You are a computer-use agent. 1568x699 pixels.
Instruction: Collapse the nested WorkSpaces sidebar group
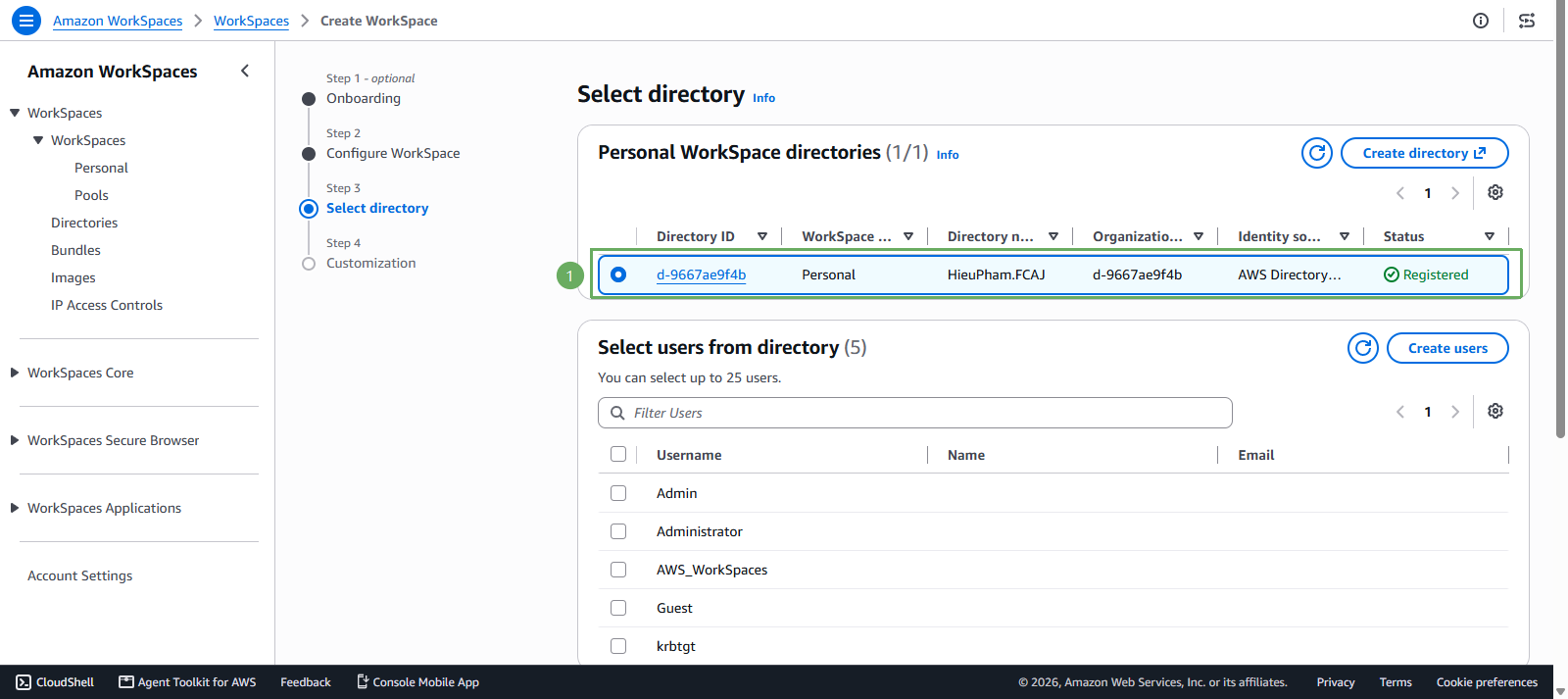pyautogui.click(x=38, y=140)
